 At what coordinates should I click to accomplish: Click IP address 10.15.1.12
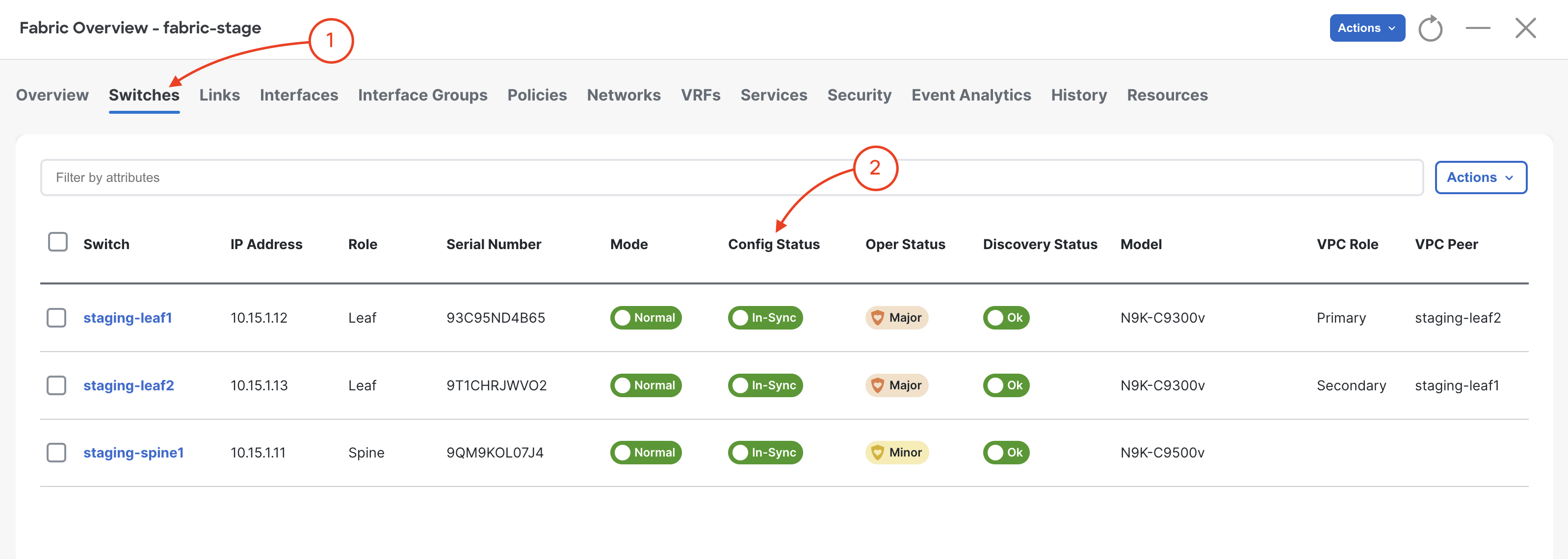click(259, 318)
